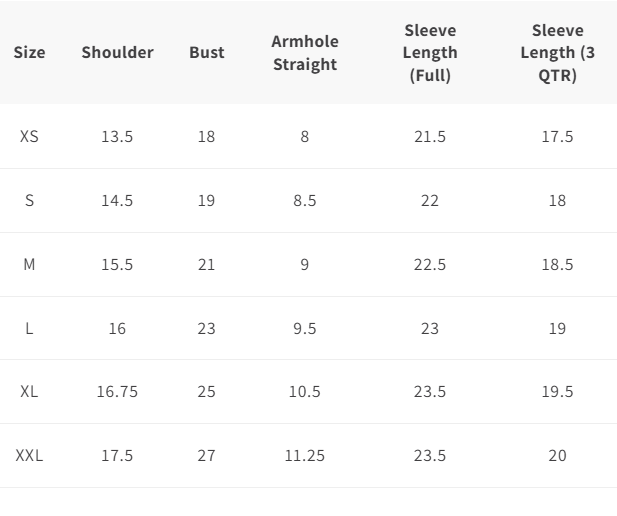Click the S size row label
This screenshot has width=617, height=516.
29,201
